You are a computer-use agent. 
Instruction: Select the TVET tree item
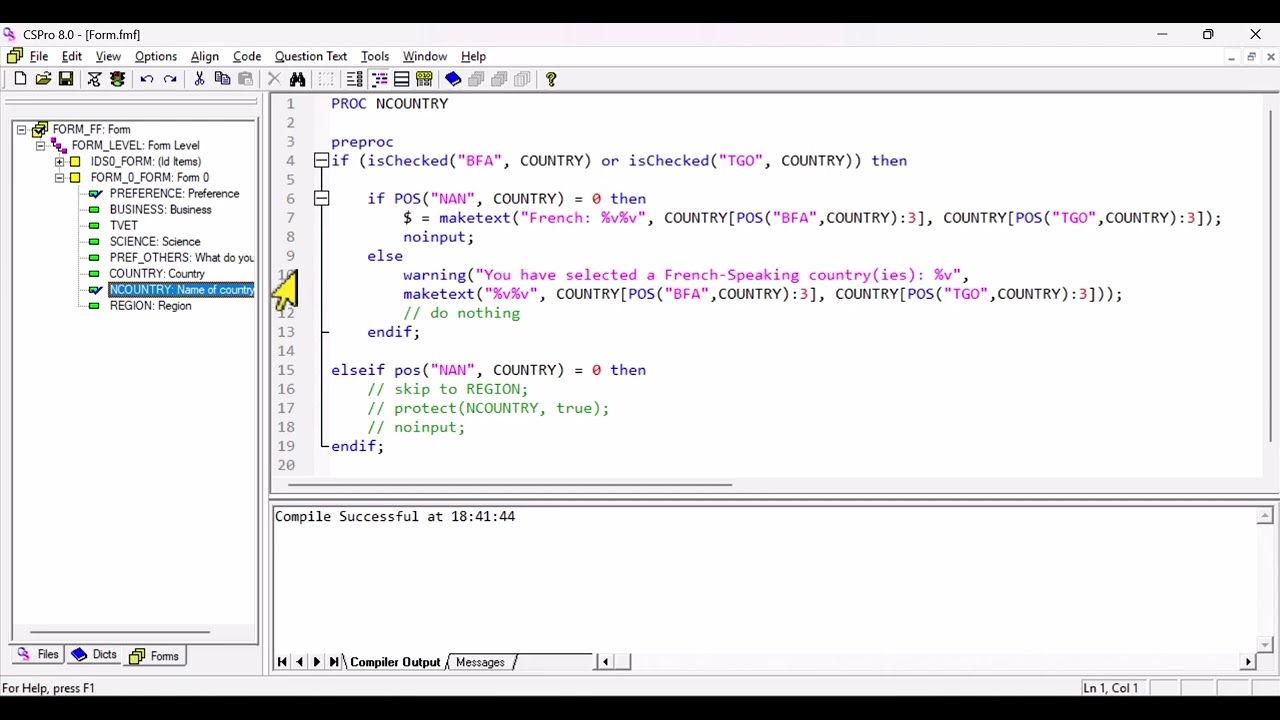124,226
